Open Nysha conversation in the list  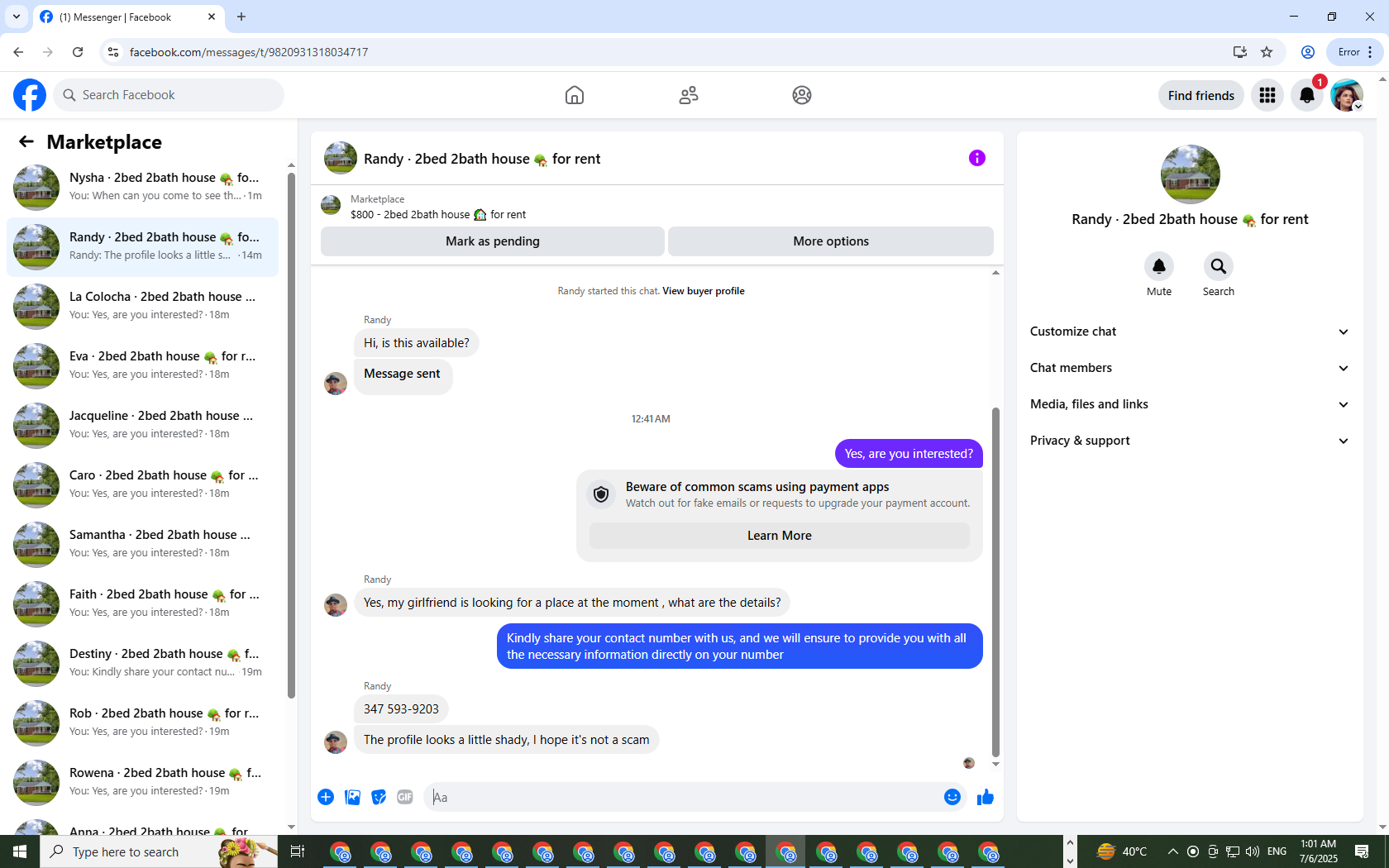(142, 187)
